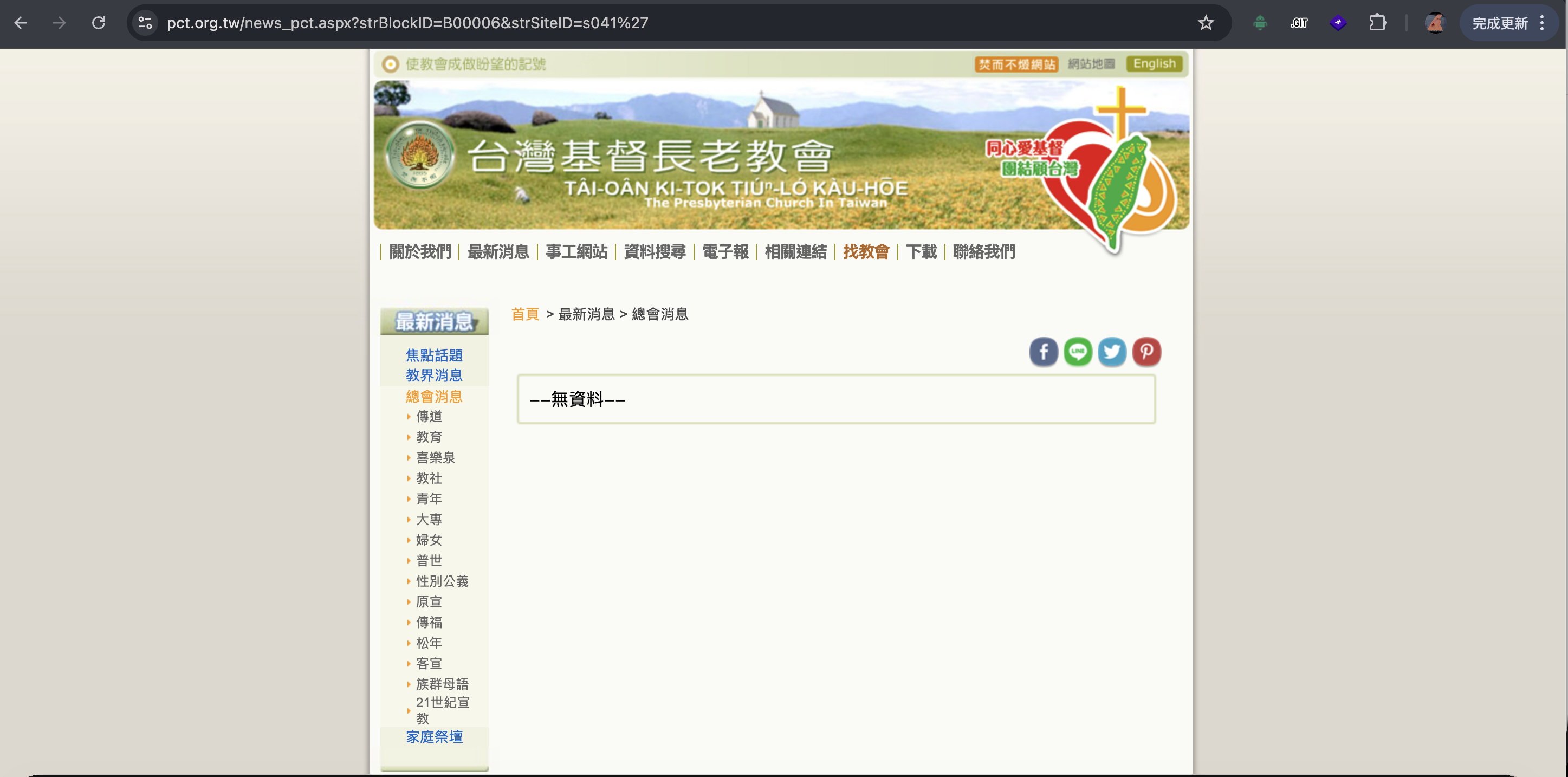Open the Extensions puzzle-piece menu

[1377, 23]
